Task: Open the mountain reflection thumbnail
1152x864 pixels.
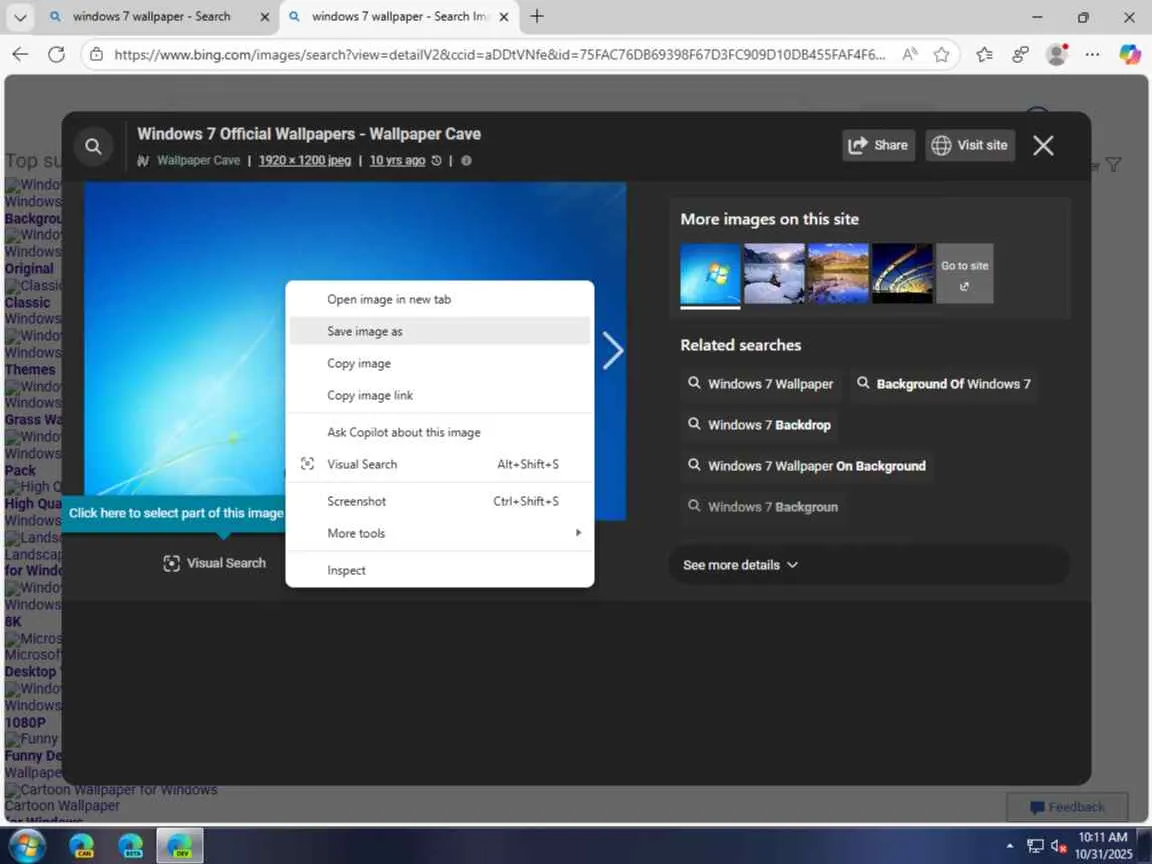Action: 838,274
